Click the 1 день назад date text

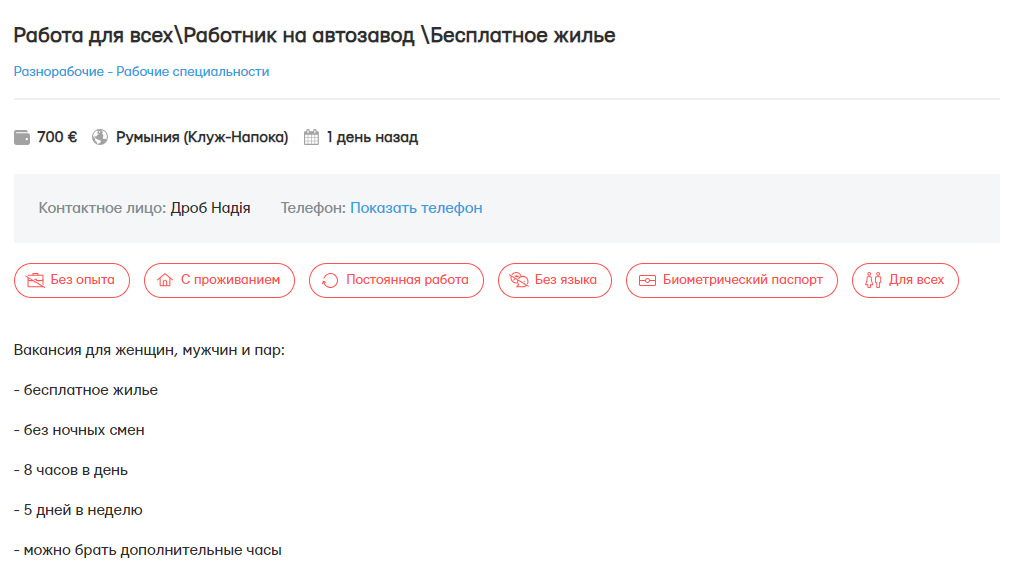[372, 138]
